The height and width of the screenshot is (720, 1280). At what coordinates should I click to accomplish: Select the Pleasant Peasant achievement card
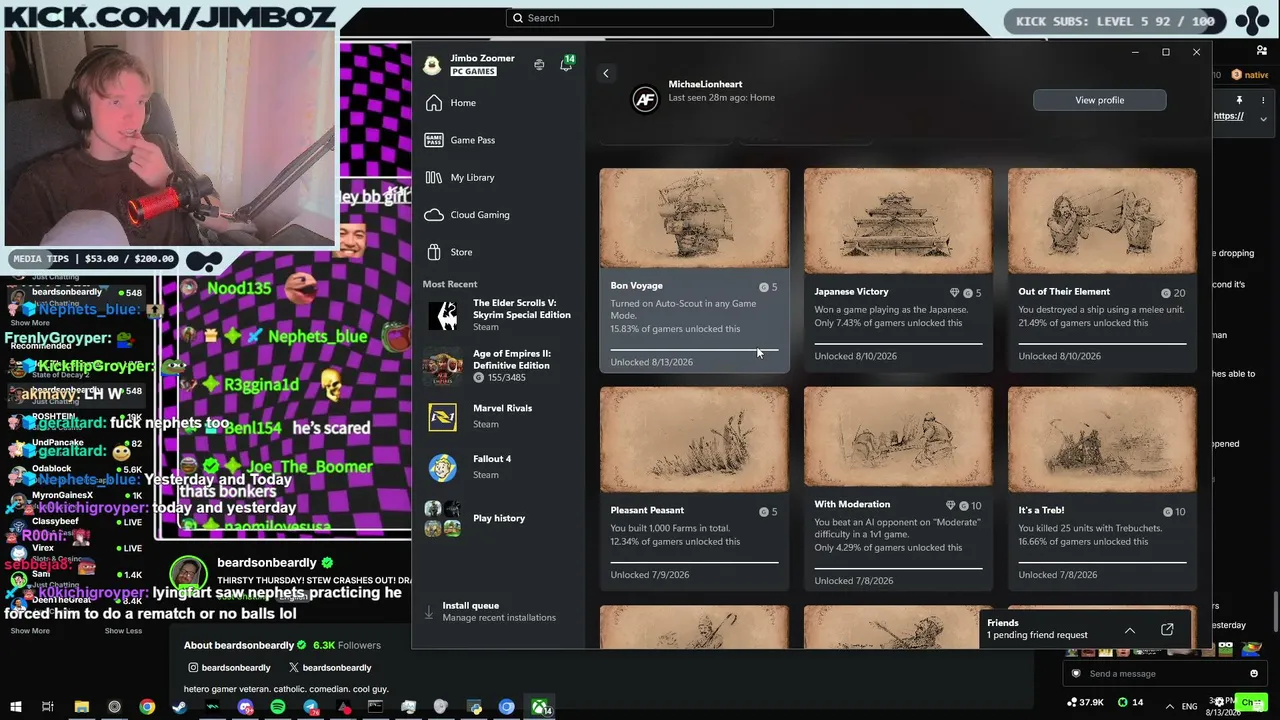694,489
